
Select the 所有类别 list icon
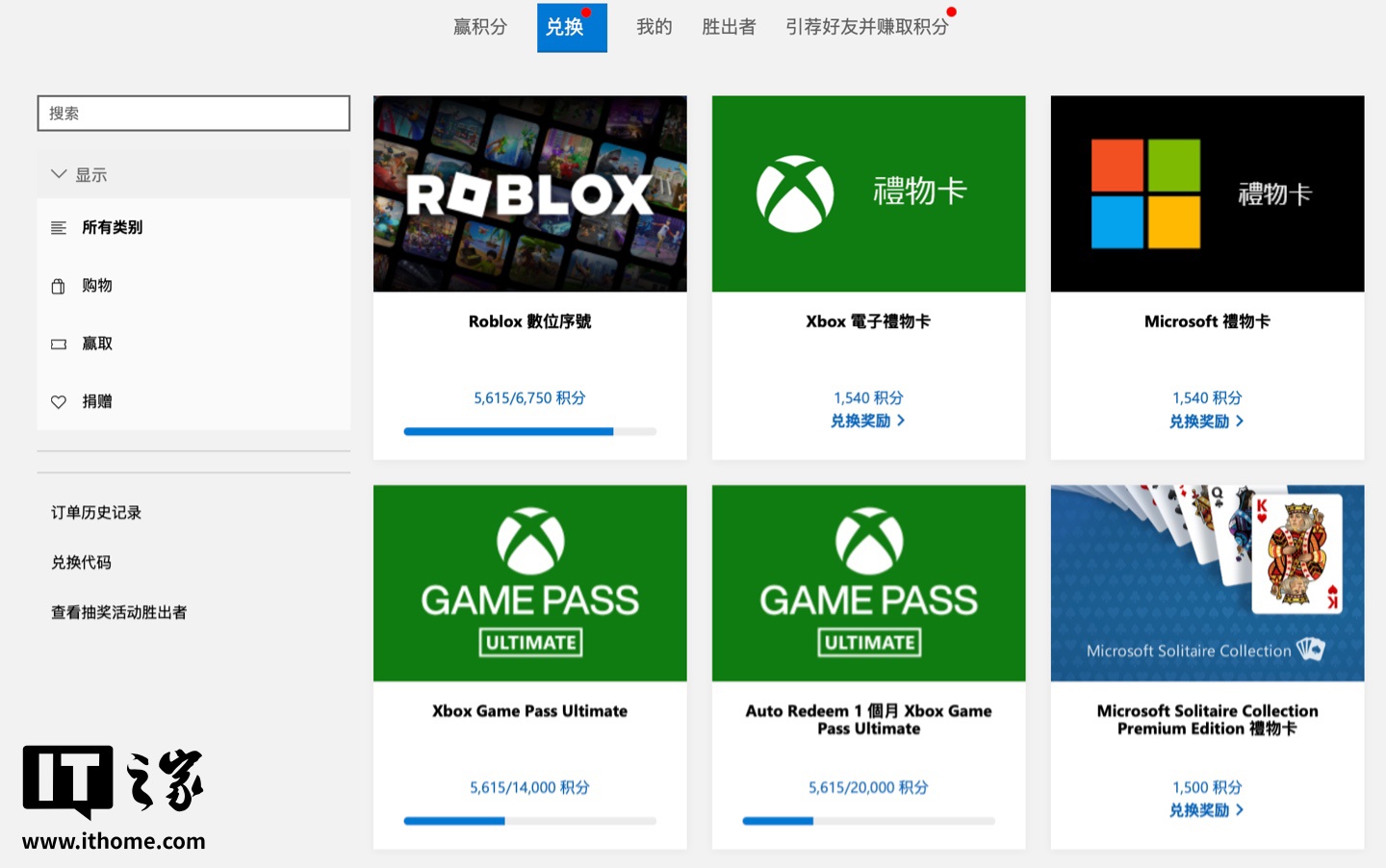click(x=59, y=228)
